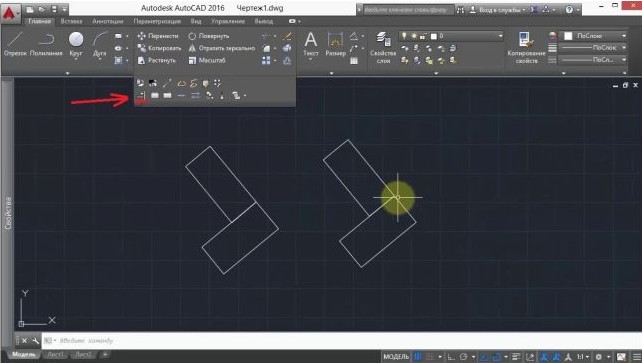Click the Размер dimension tool
Image resolution: width=642 pixels, height=363 pixels.
pyautogui.click(x=335, y=44)
